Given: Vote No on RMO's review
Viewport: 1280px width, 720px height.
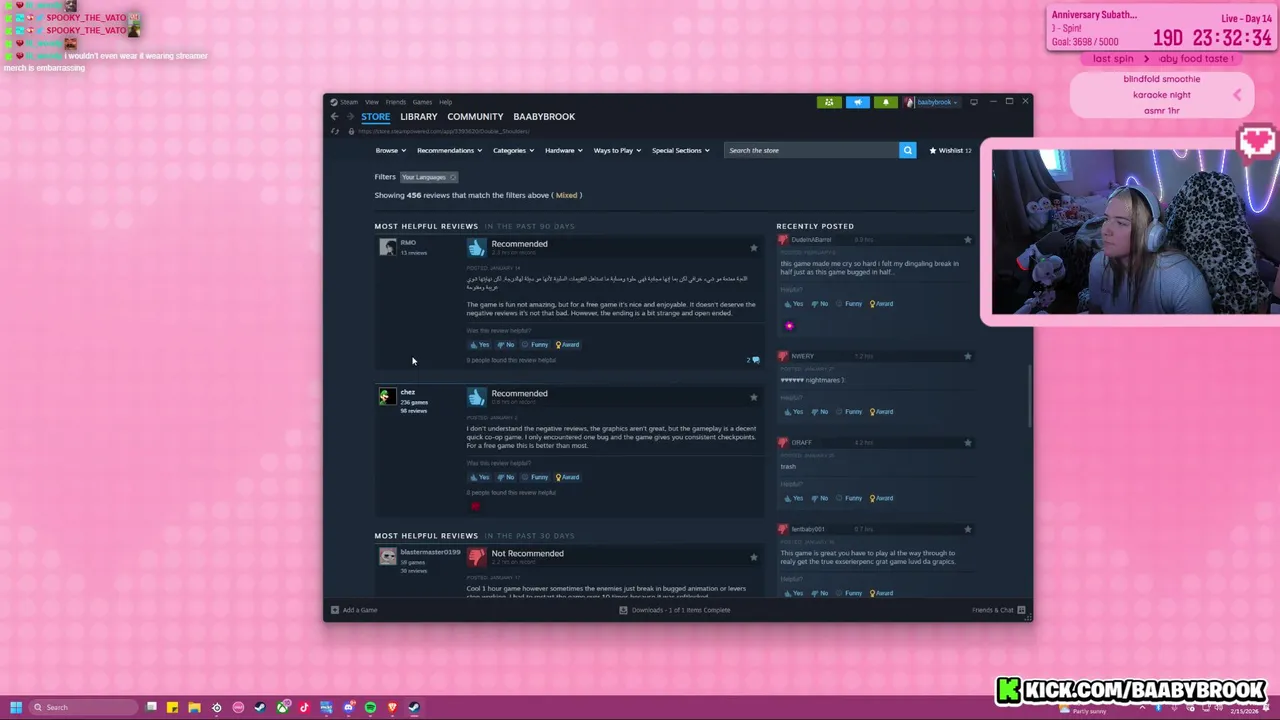Looking at the screenshot, I should click(506, 345).
